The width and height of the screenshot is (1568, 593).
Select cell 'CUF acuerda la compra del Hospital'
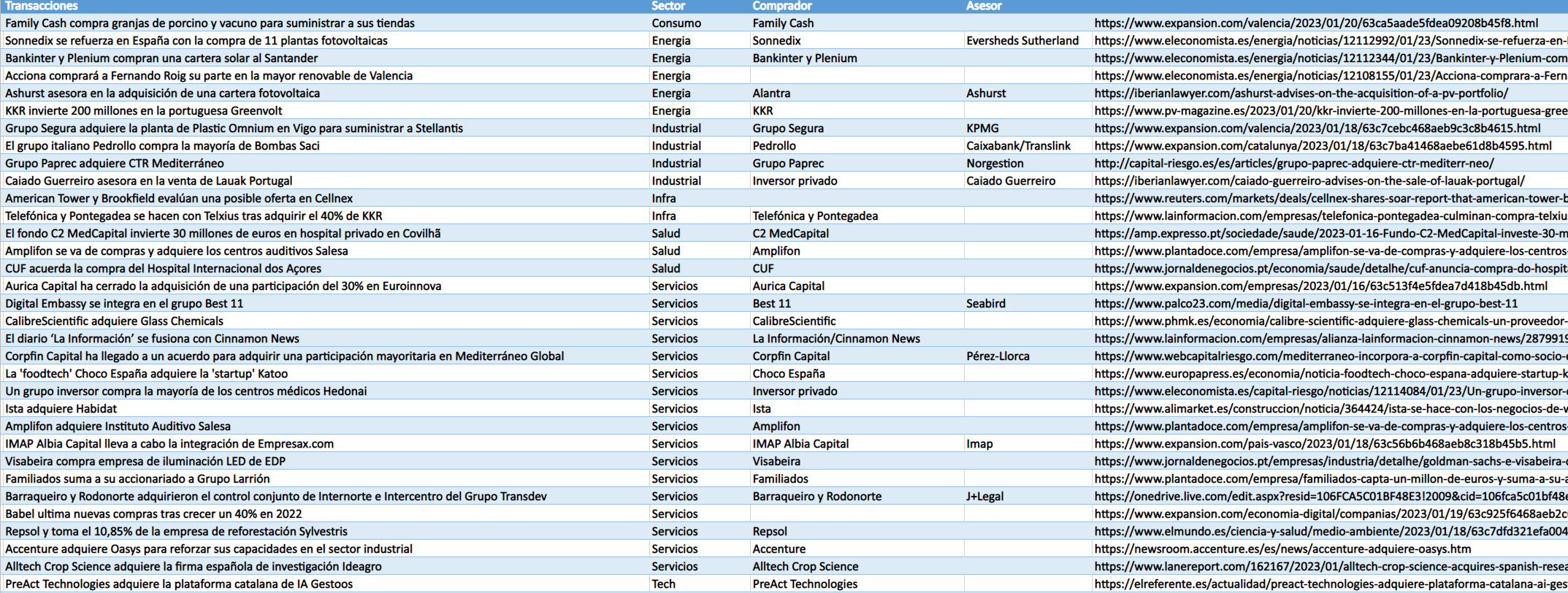324,269
